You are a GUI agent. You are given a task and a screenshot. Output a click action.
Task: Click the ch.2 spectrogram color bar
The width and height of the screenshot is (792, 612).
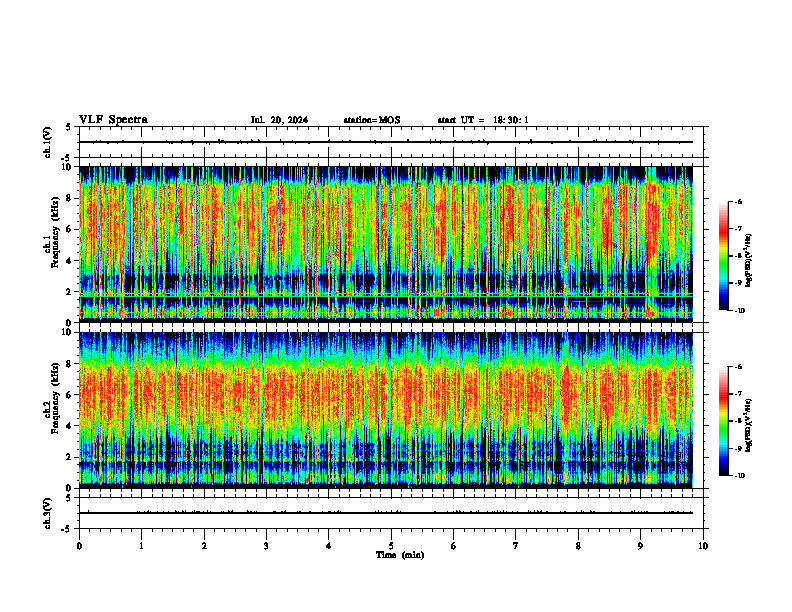724,421
